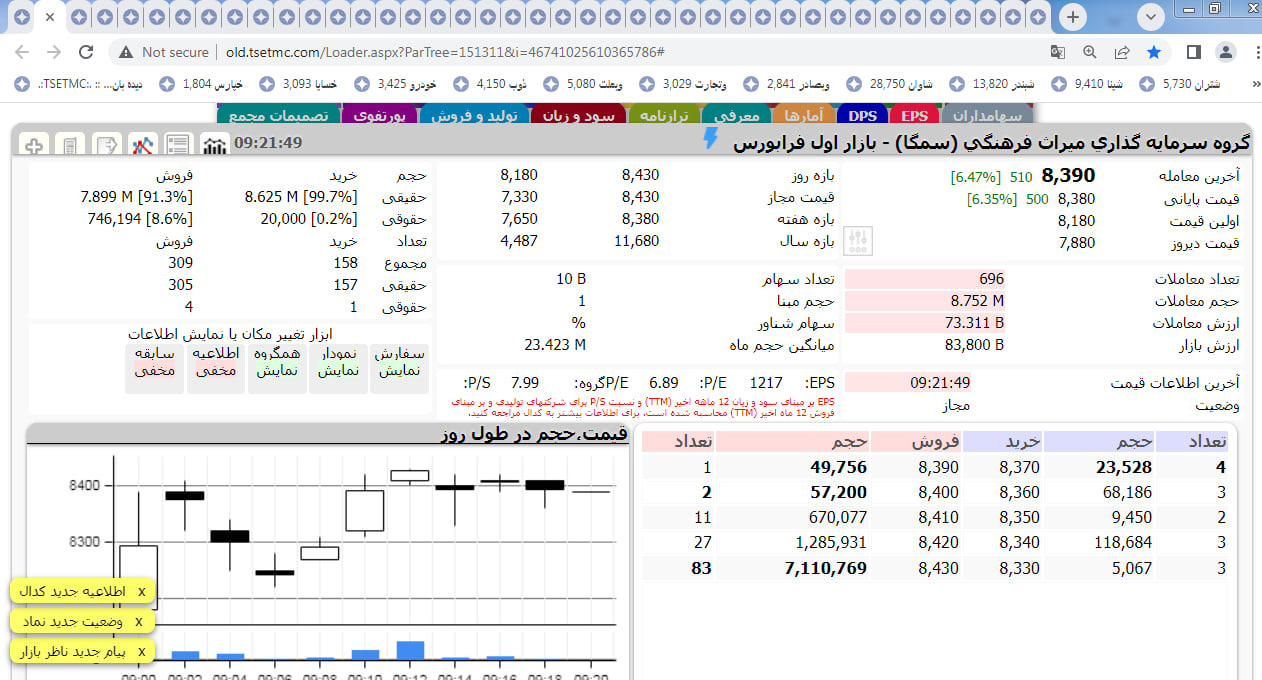The width and height of the screenshot is (1262, 680).
Task: Open the شپنا 9,410 bookmark
Action: 1091,84
